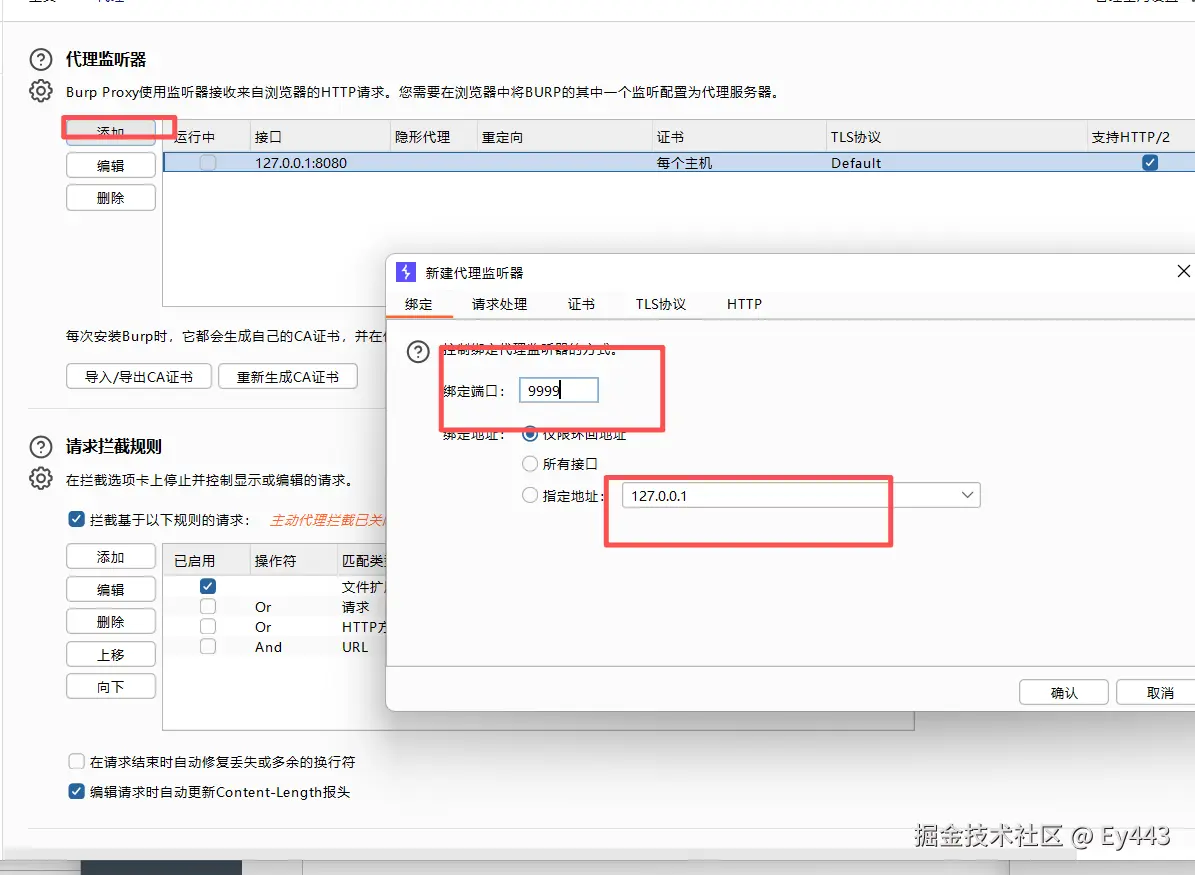Click the 隐形代理 column header

(x=434, y=137)
